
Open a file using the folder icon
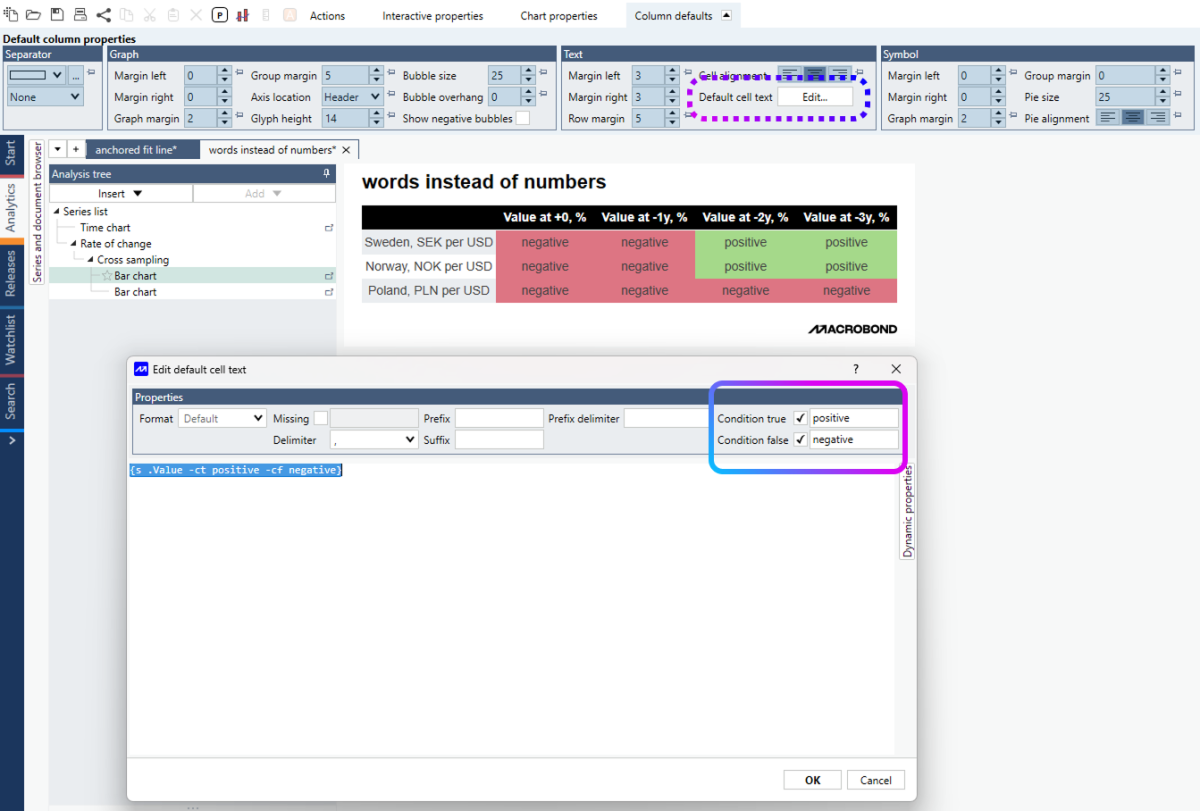point(33,15)
